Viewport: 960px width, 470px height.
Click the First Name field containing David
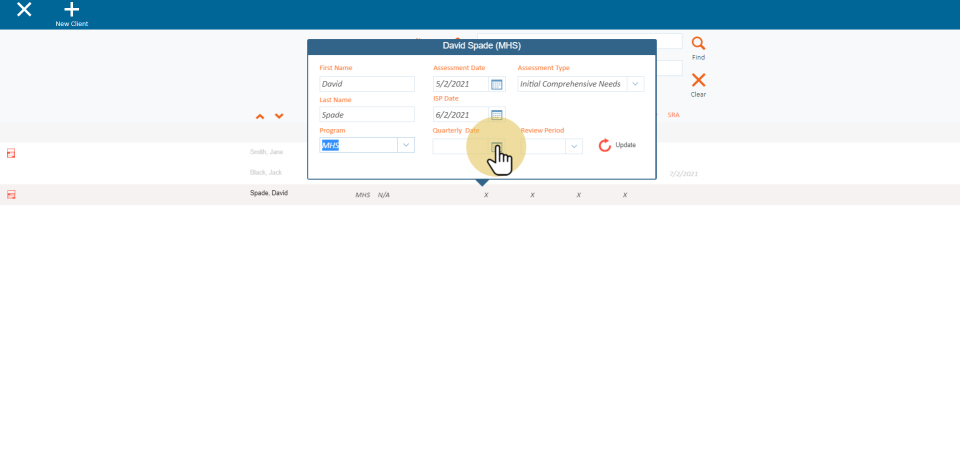point(366,84)
